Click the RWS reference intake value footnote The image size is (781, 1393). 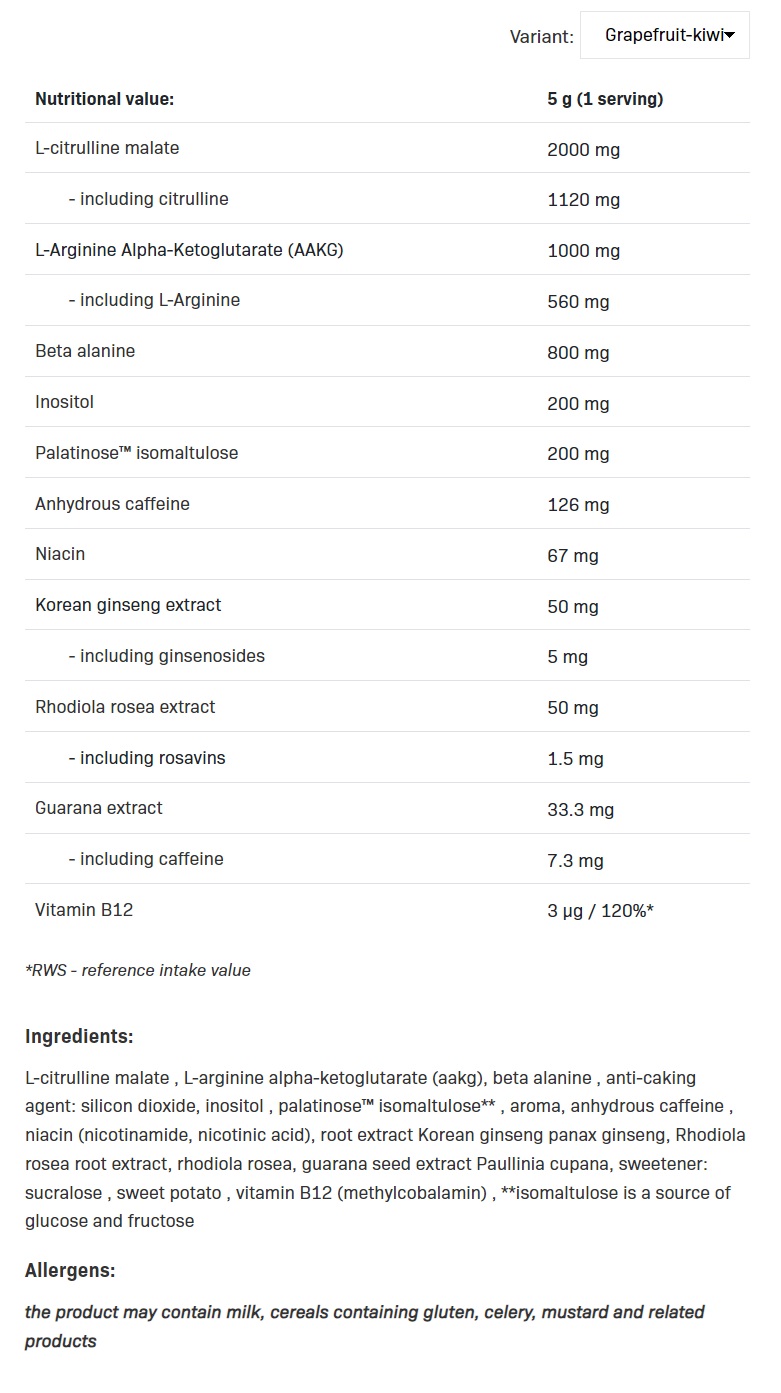click(x=138, y=970)
